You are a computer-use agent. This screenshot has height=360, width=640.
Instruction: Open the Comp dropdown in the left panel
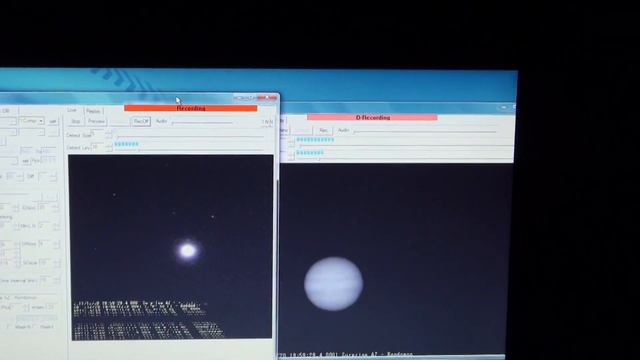32,121
